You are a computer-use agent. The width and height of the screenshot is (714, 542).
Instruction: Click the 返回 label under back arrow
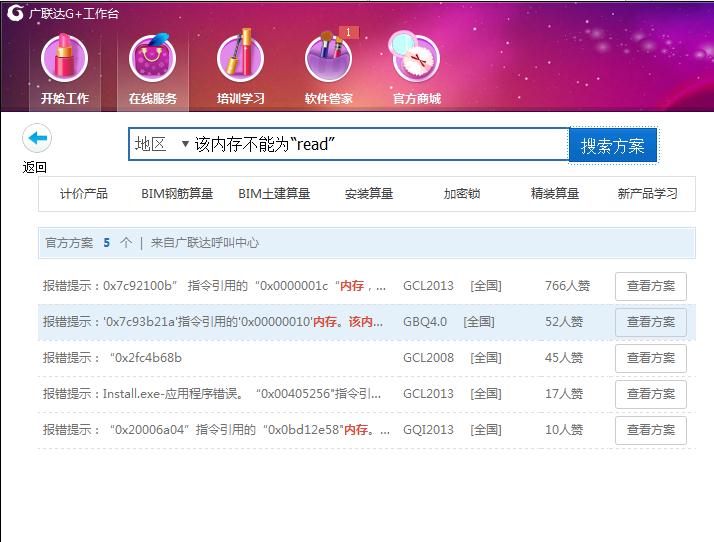tap(35, 168)
